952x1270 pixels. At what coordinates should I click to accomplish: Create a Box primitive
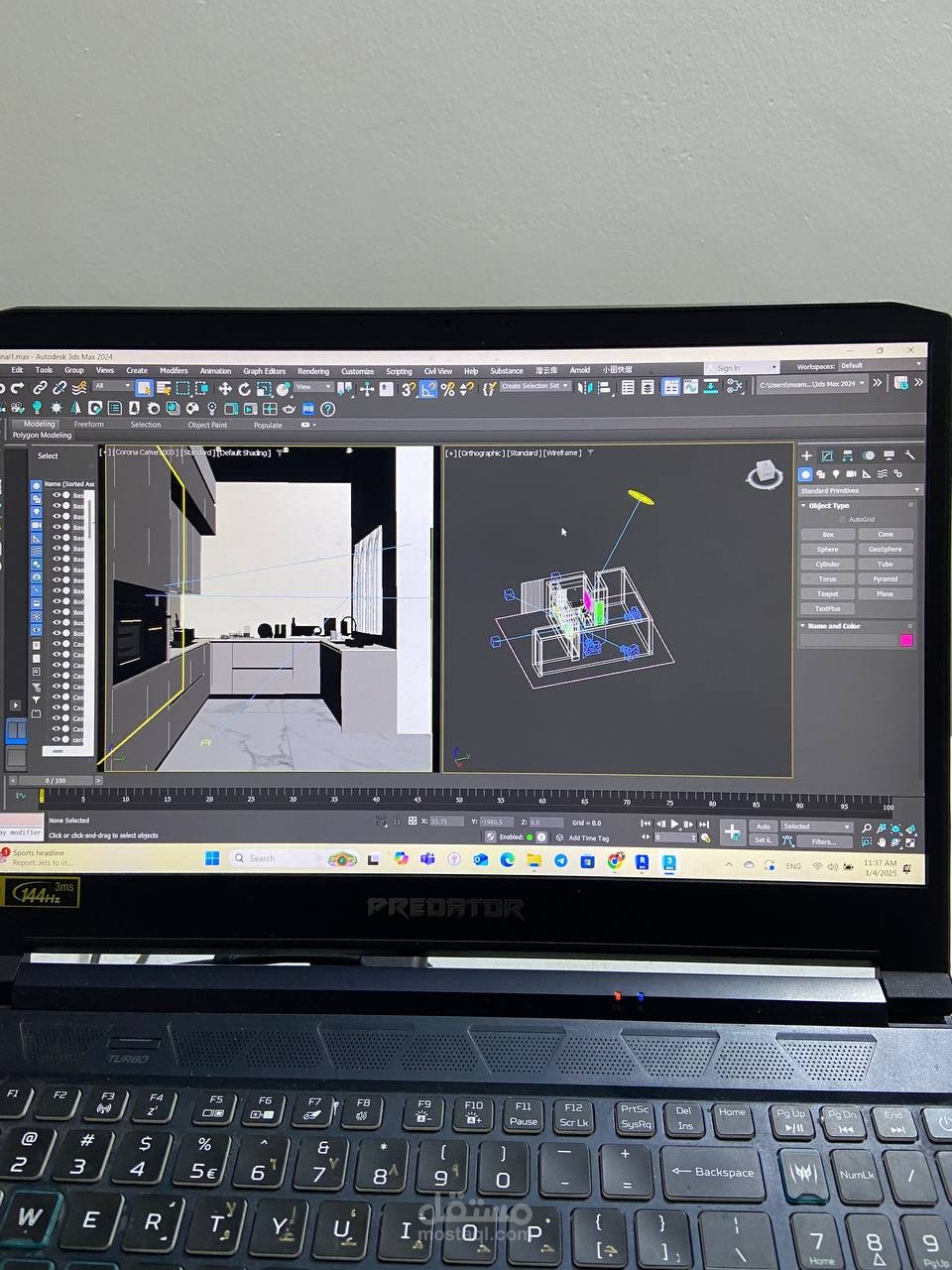click(828, 534)
